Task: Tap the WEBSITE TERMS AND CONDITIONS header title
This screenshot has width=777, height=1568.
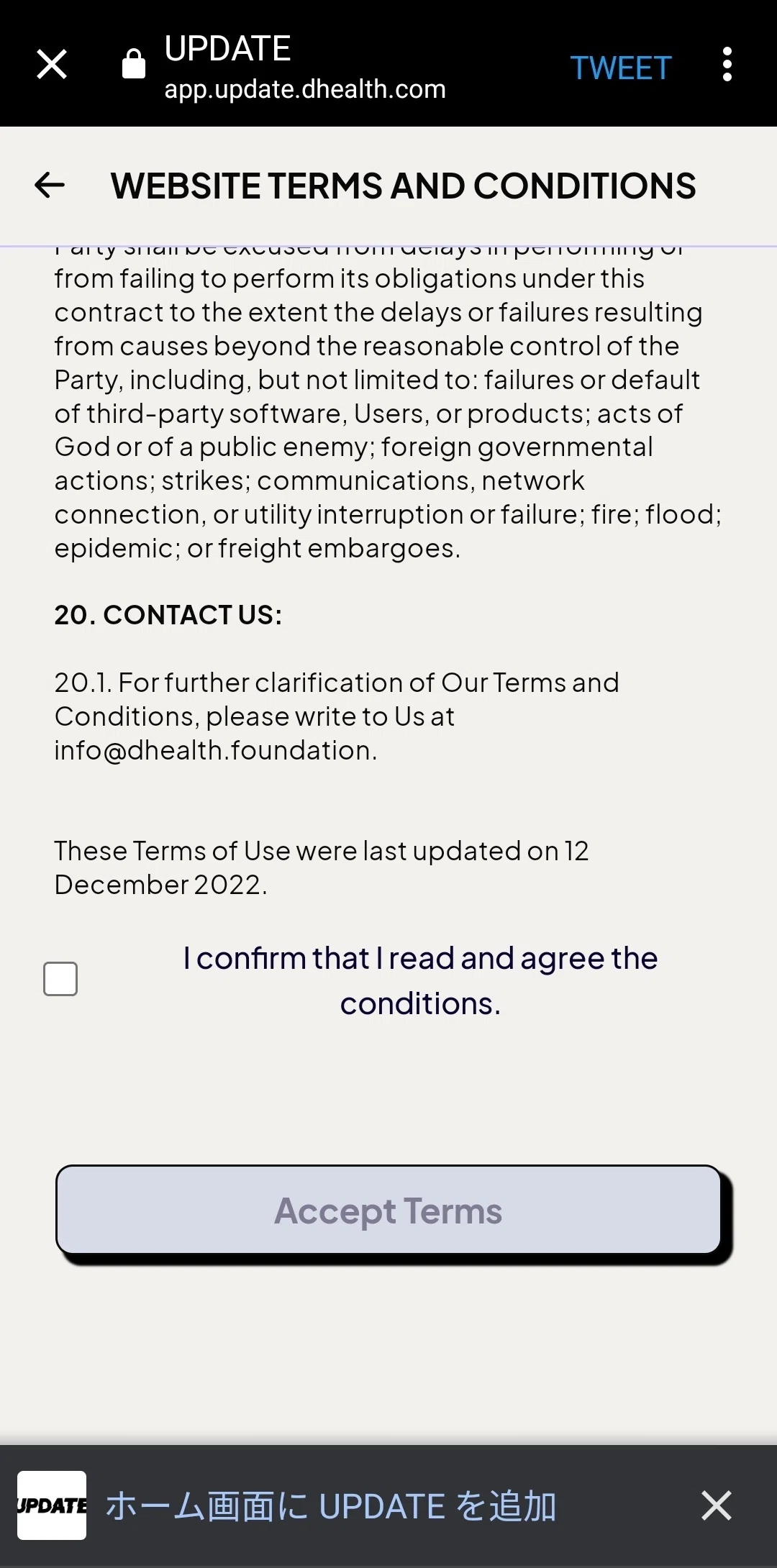Action: [x=403, y=186]
